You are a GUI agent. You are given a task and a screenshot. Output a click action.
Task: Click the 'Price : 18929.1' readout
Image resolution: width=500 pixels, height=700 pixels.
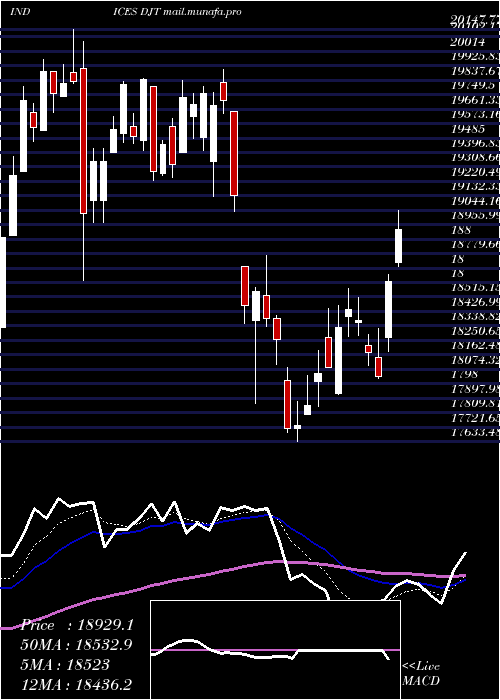(77, 625)
